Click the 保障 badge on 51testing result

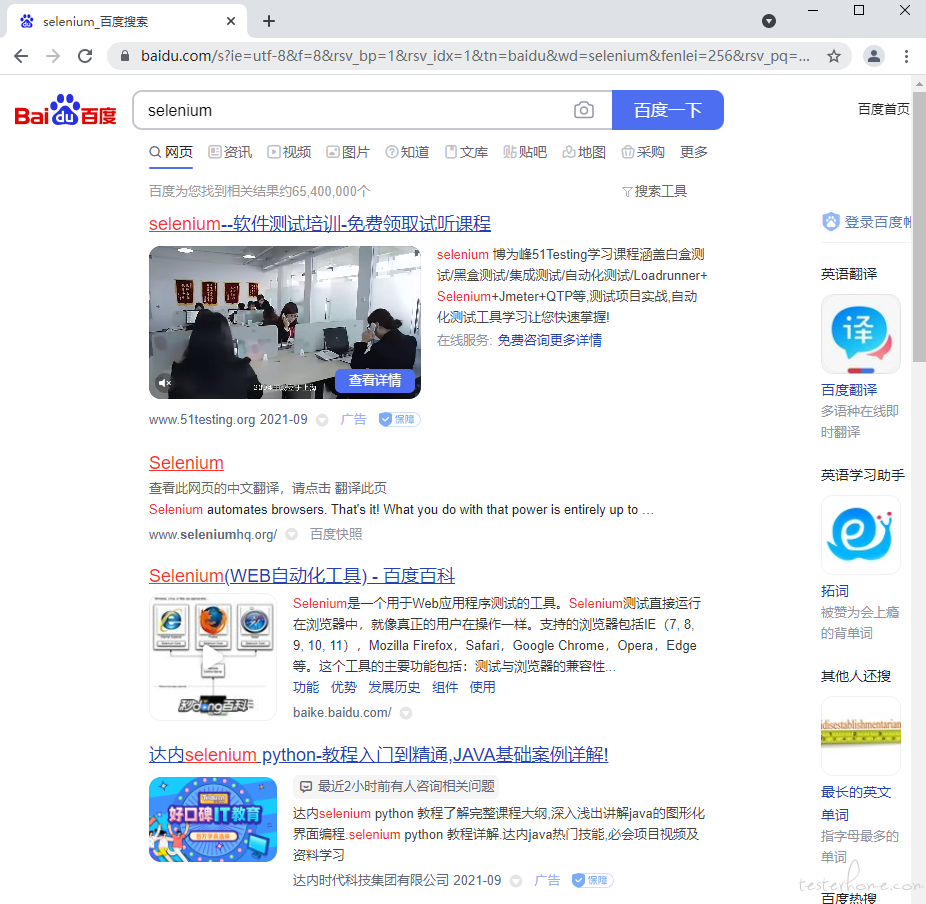click(399, 419)
